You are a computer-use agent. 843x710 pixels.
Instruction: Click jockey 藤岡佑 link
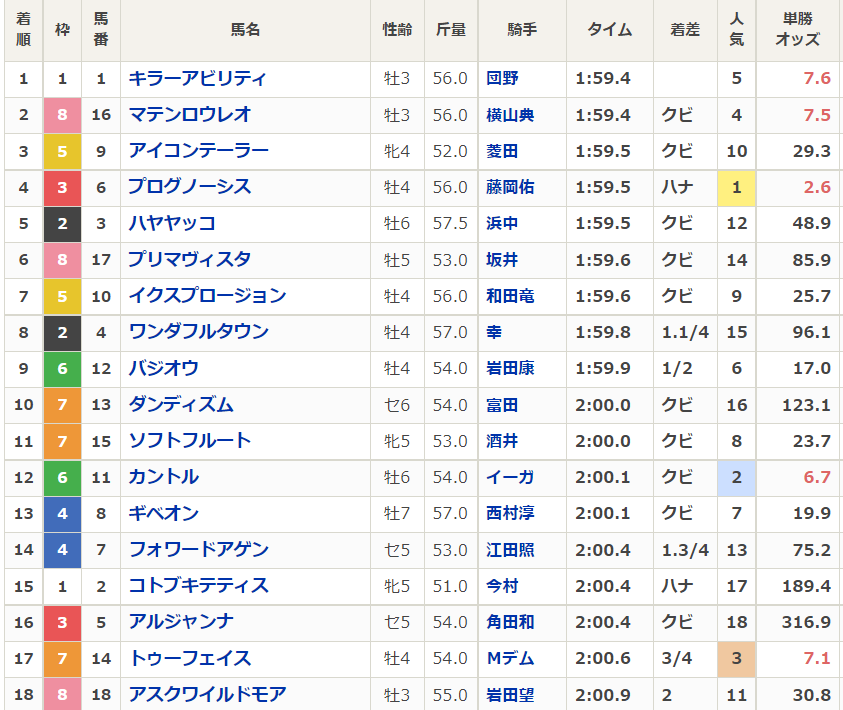pyautogui.click(x=510, y=187)
